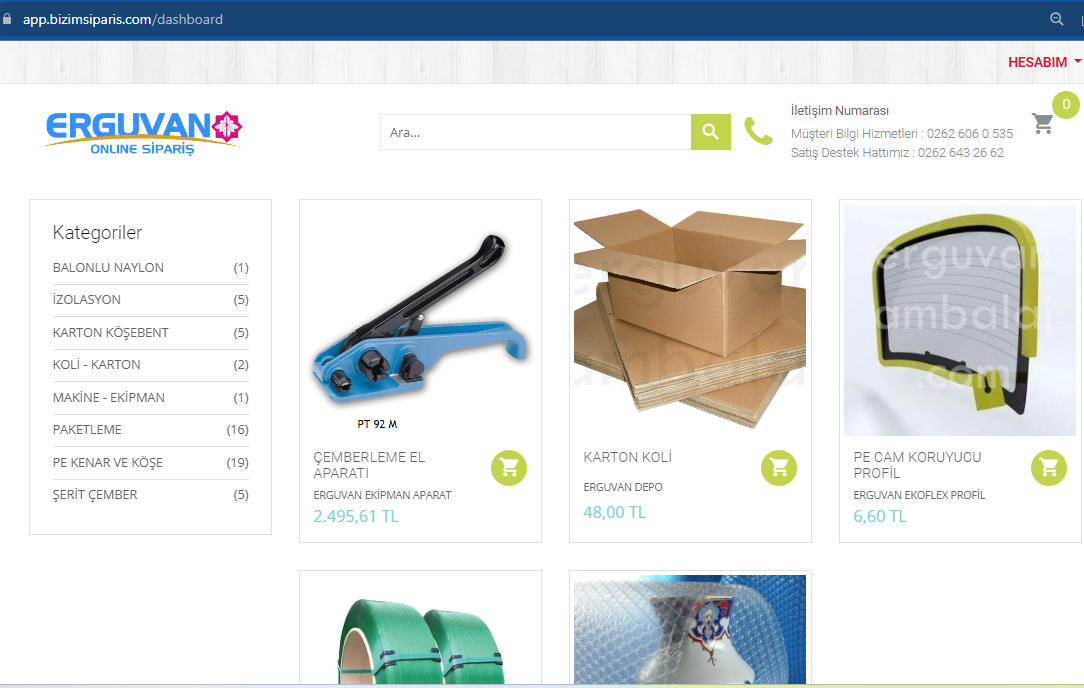Open the strapping hand tool product image

tap(420, 322)
